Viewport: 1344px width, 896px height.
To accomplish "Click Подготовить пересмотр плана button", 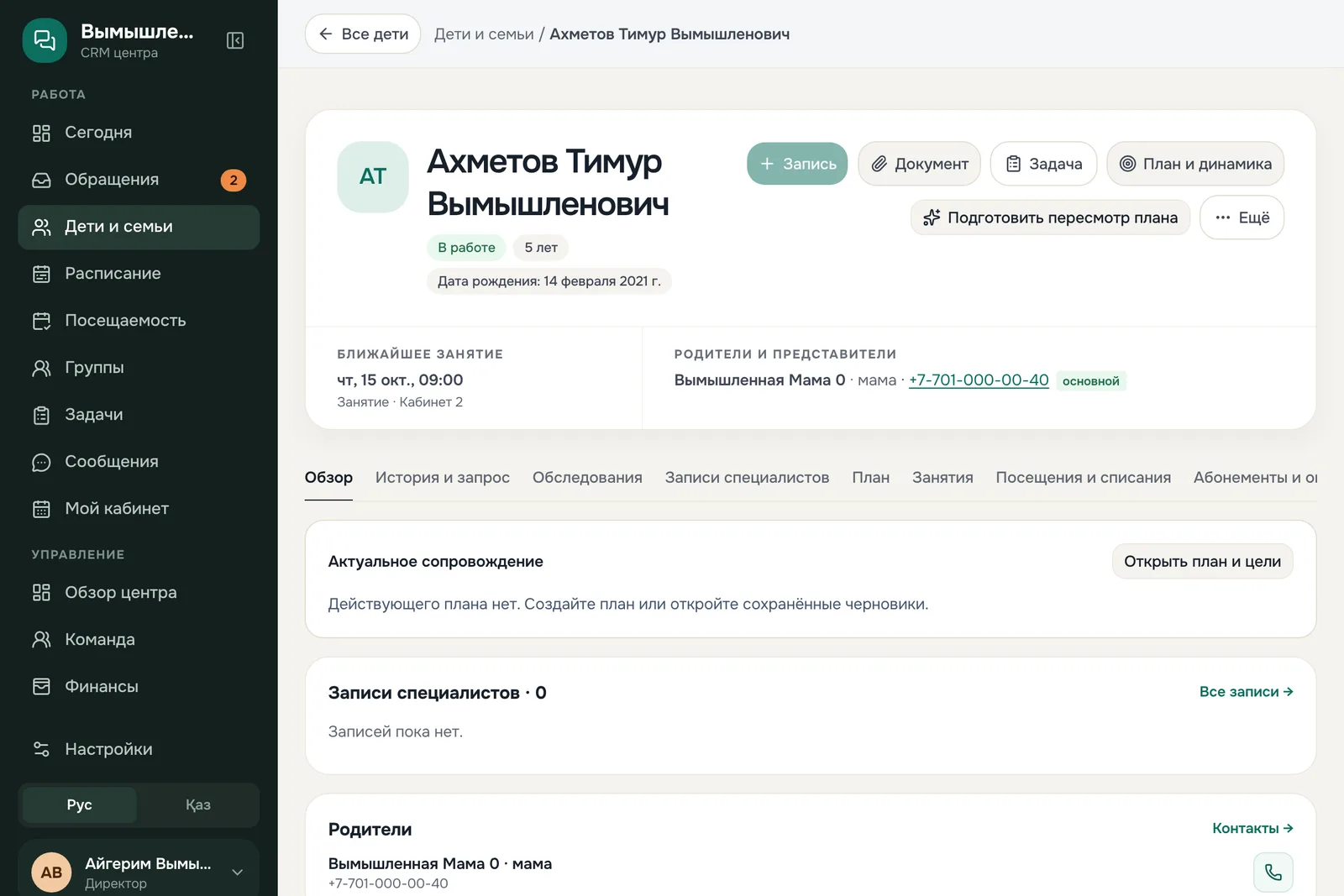I will point(1050,217).
